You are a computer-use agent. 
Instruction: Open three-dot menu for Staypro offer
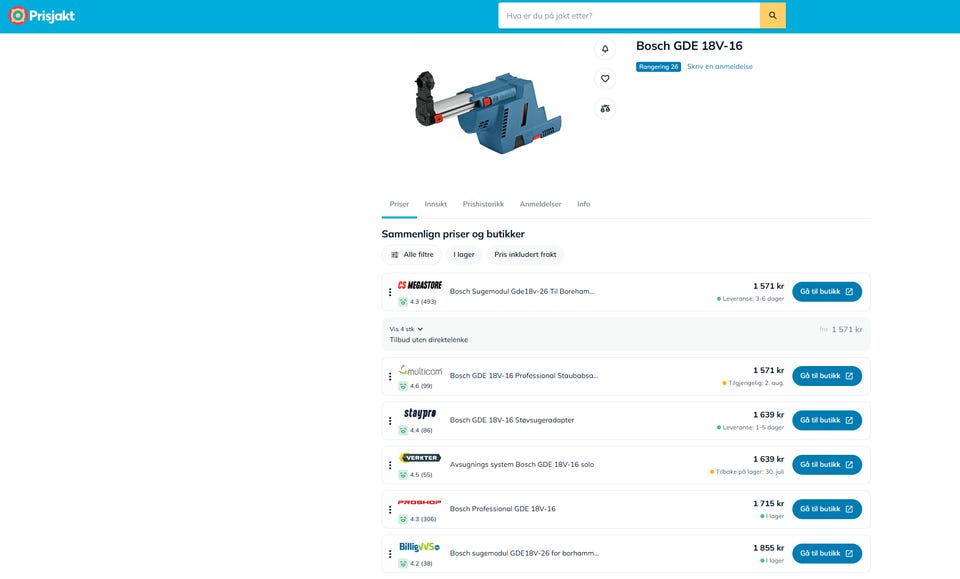[390, 421]
